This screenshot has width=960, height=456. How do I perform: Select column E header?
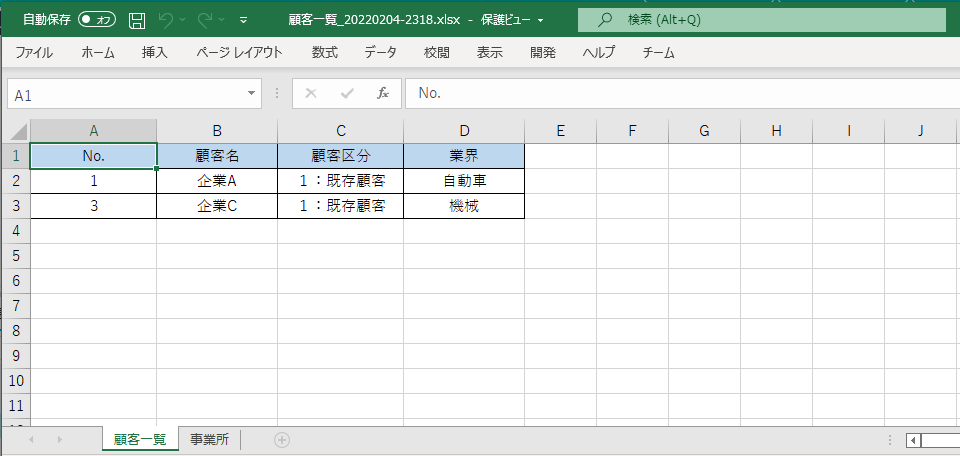coord(560,130)
